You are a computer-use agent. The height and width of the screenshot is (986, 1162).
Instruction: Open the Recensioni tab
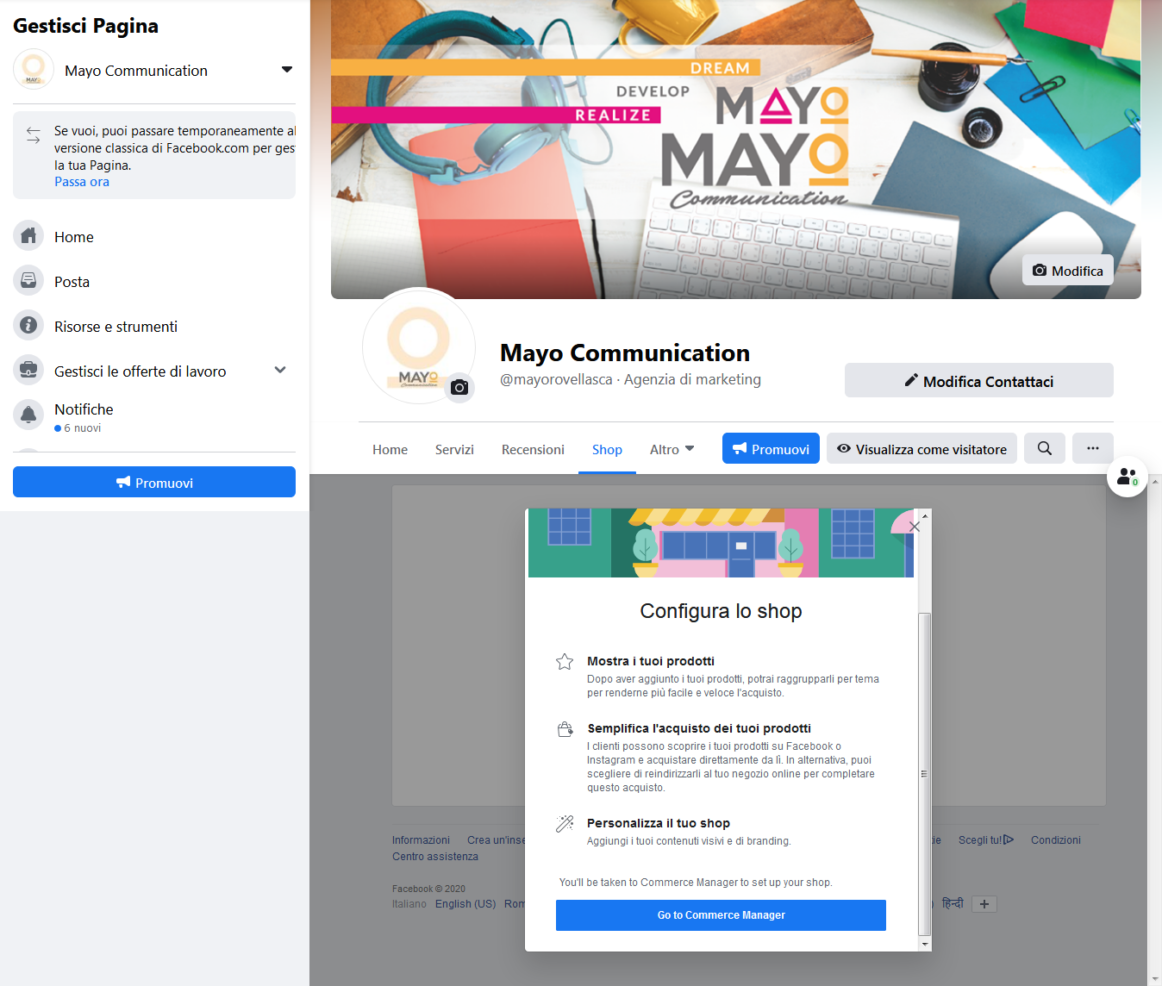coord(533,449)
